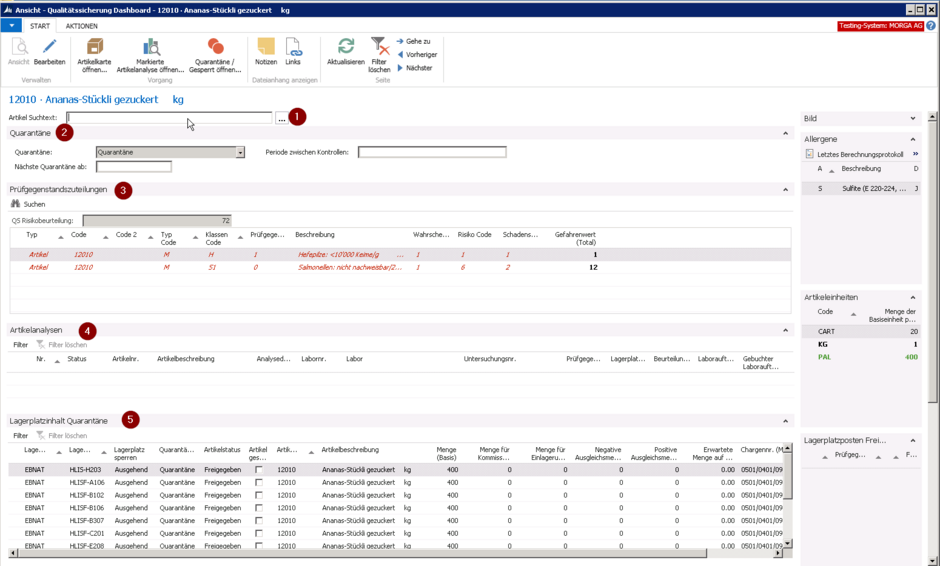This screenshot has height=566, width=940.
Task: Click the main page vertical scrollbar
Action: pyautogui.click(x=932, y=338)
